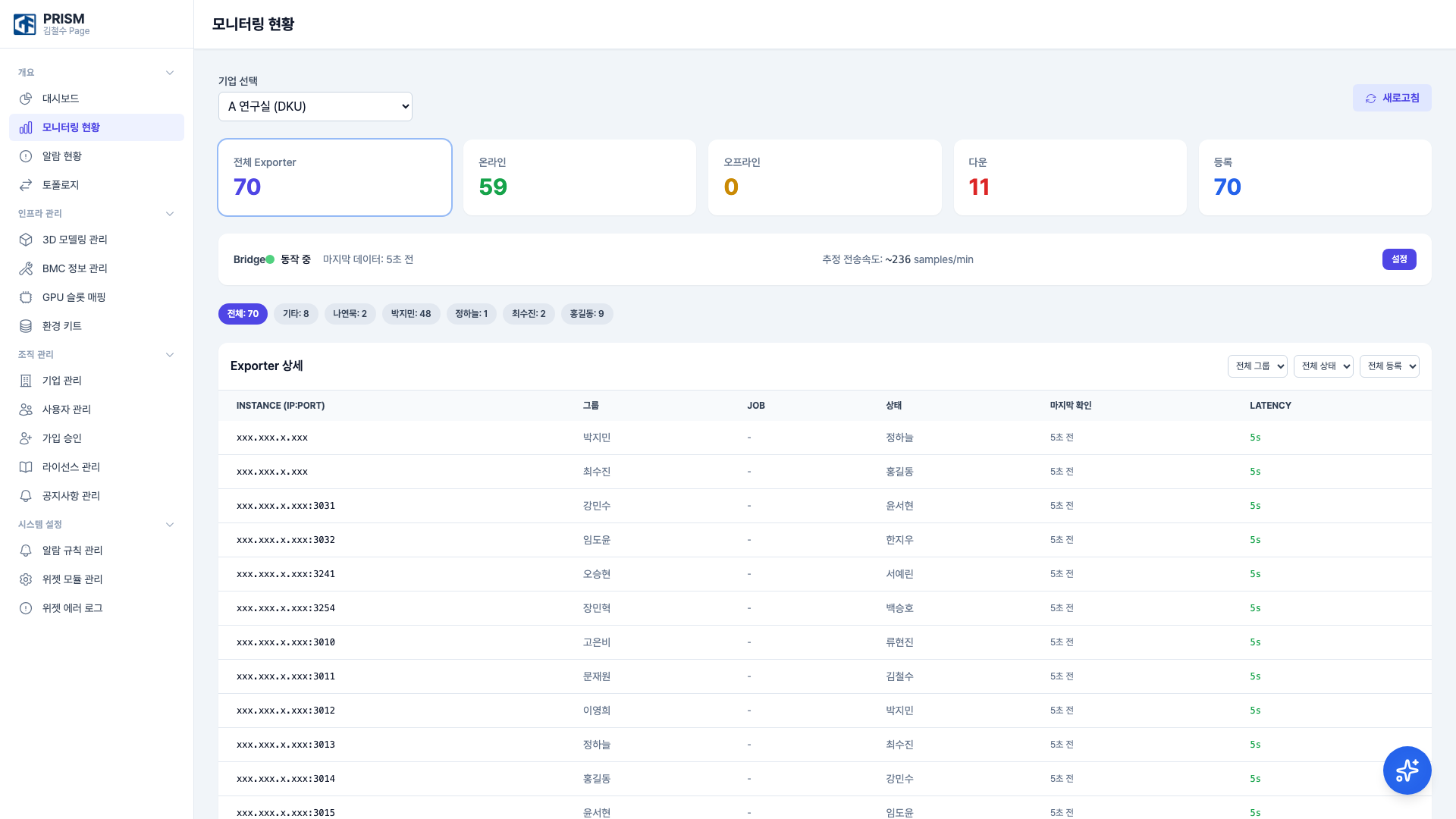The image size is (1456, 819).
Task: Click the 모니터링 현황 bar chart icon
Action: (x=26, y=127)
